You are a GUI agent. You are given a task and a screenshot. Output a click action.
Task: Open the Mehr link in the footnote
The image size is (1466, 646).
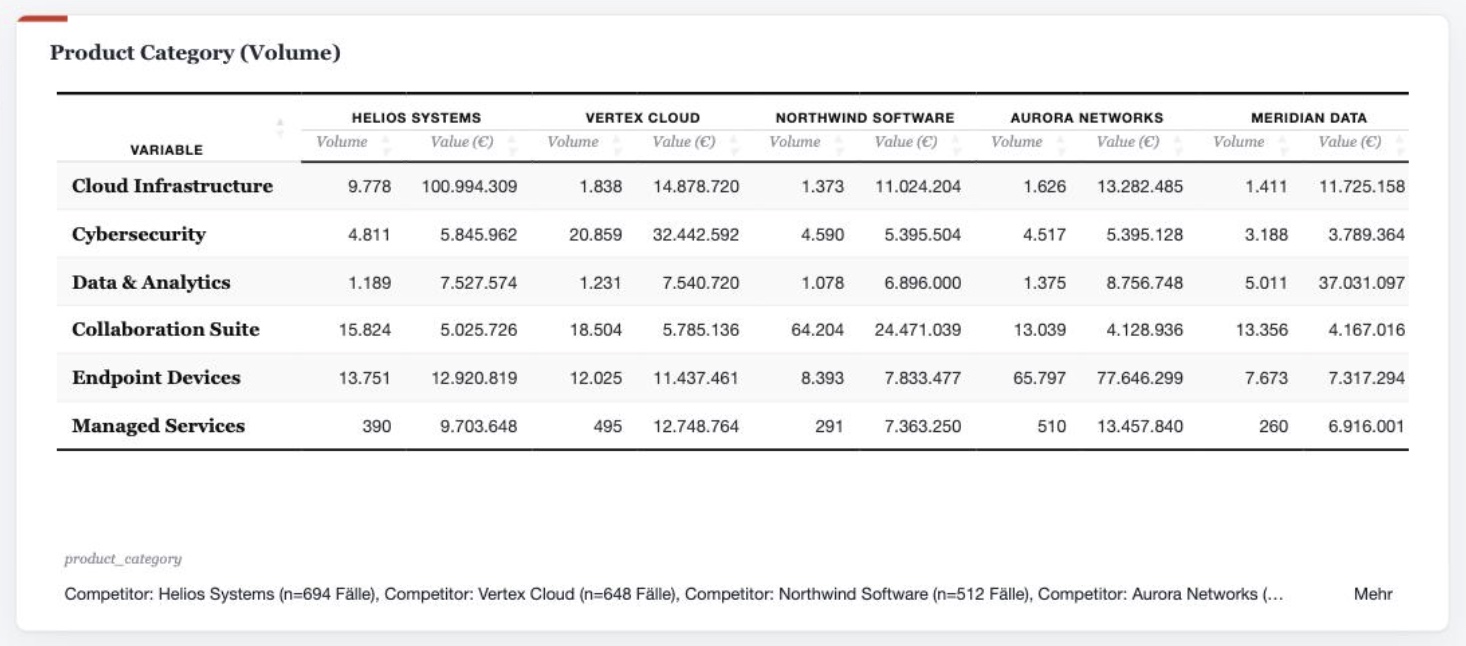pos(1373,594)
